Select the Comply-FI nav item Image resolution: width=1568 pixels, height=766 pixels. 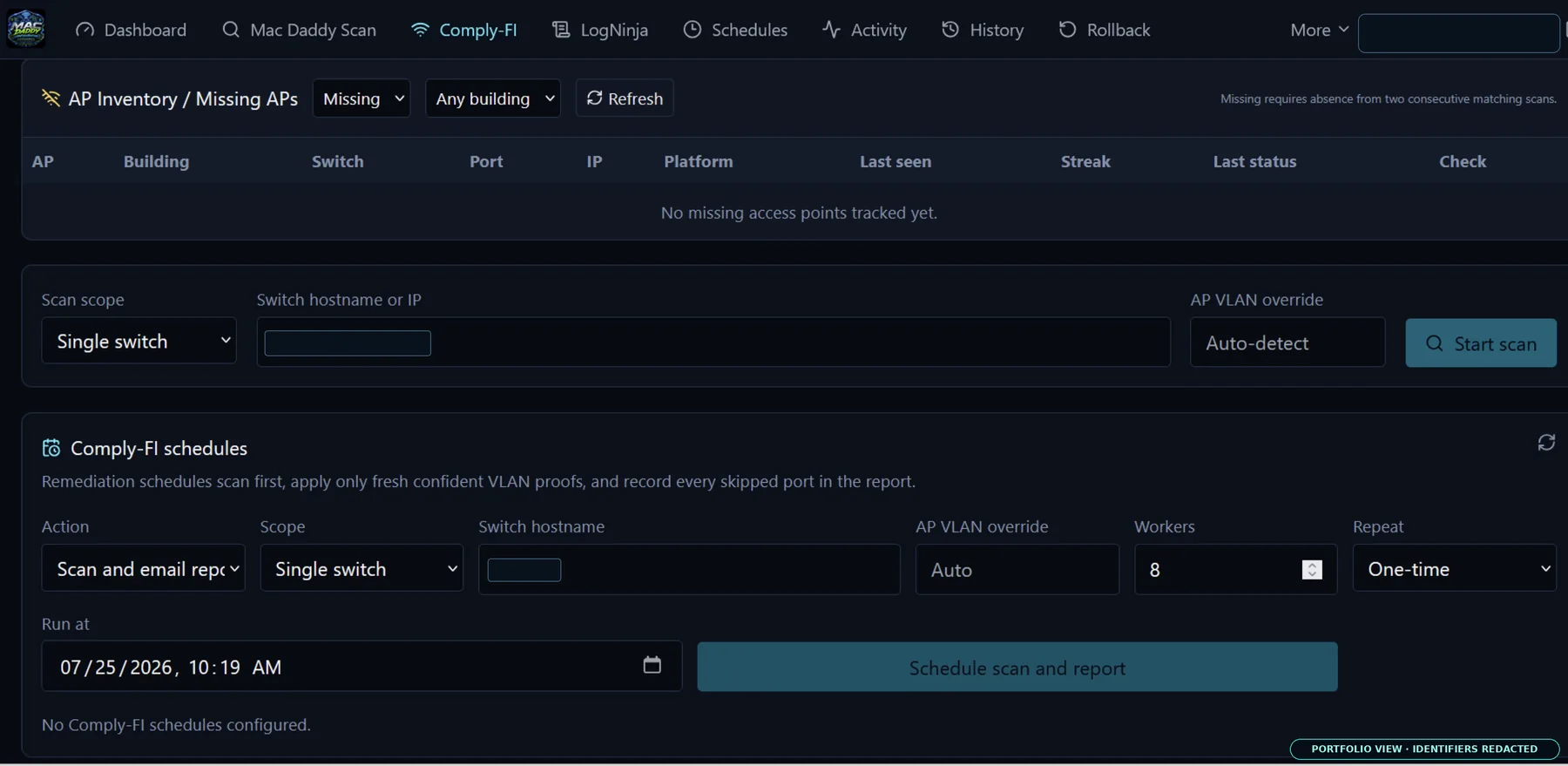463,30
